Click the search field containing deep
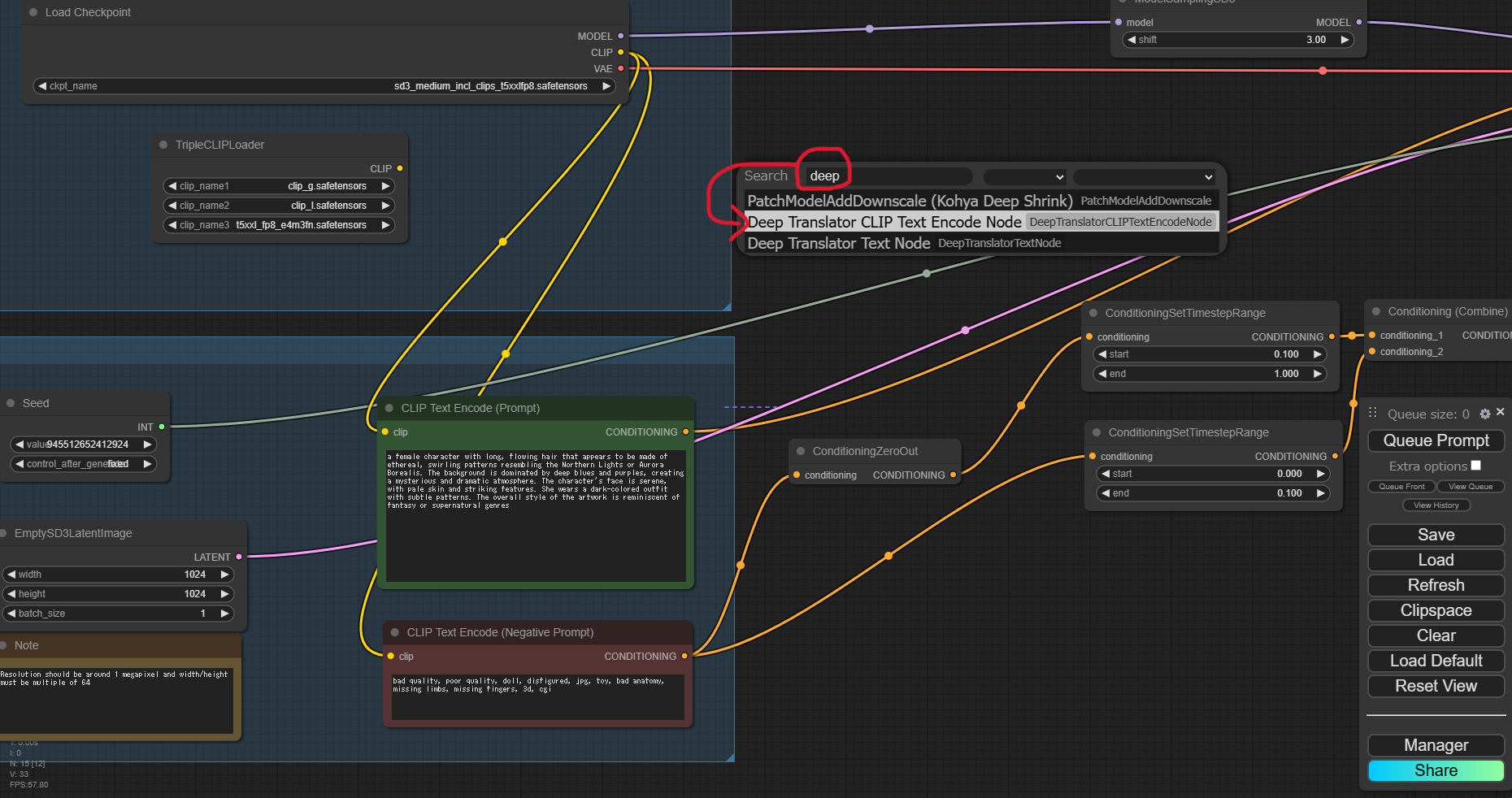Image resolution: width=1512 pixels, height=798 pixels. coord(888,176)
